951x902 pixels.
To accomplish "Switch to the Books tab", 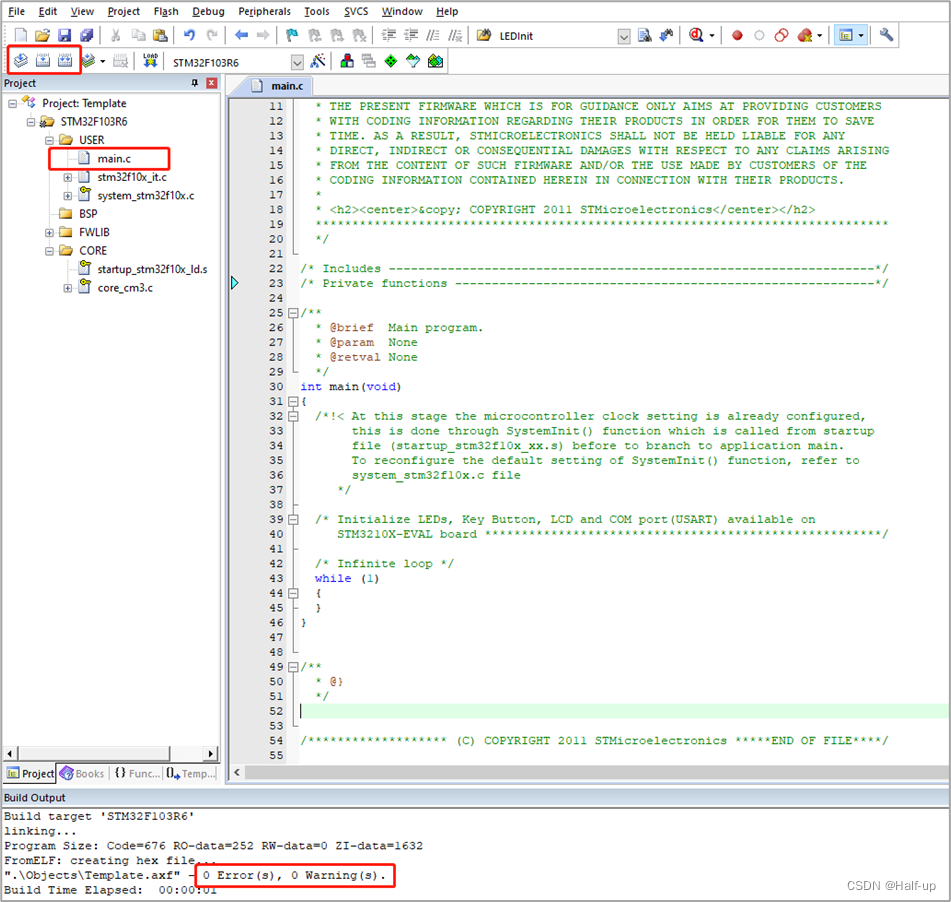I will (82, 773).
